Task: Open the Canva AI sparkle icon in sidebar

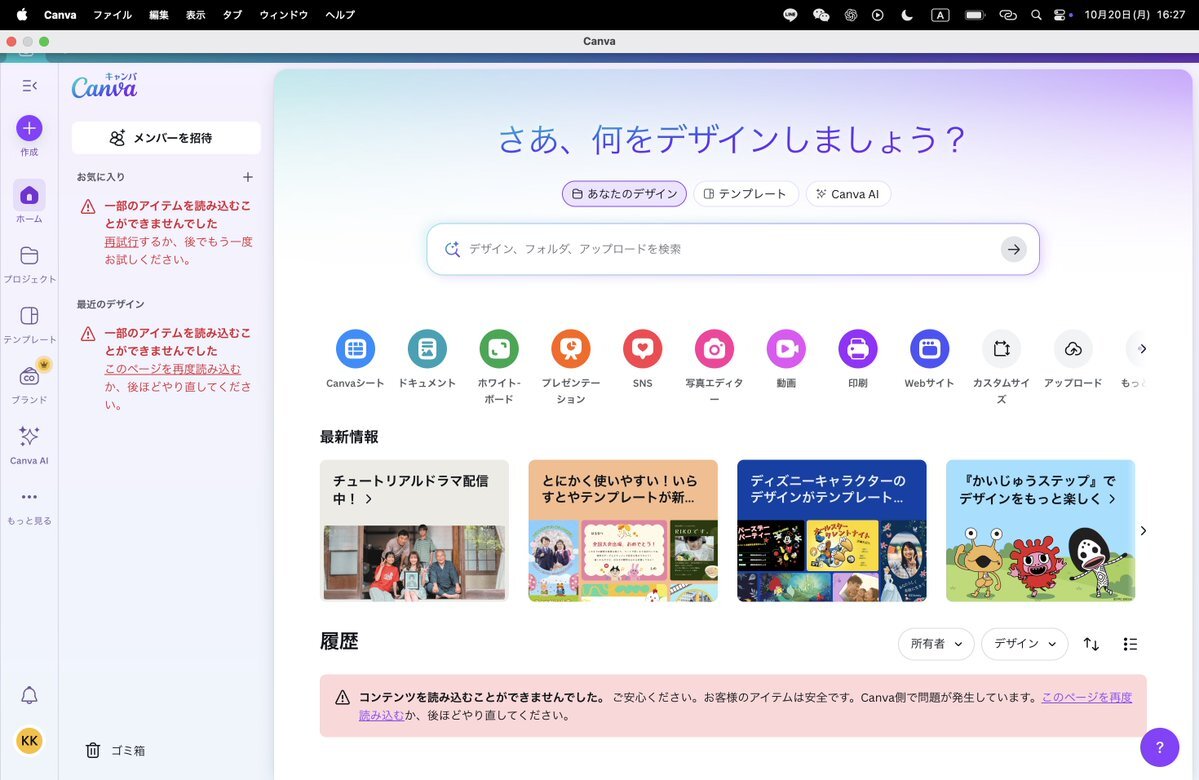Action: (x=29, y=437)
